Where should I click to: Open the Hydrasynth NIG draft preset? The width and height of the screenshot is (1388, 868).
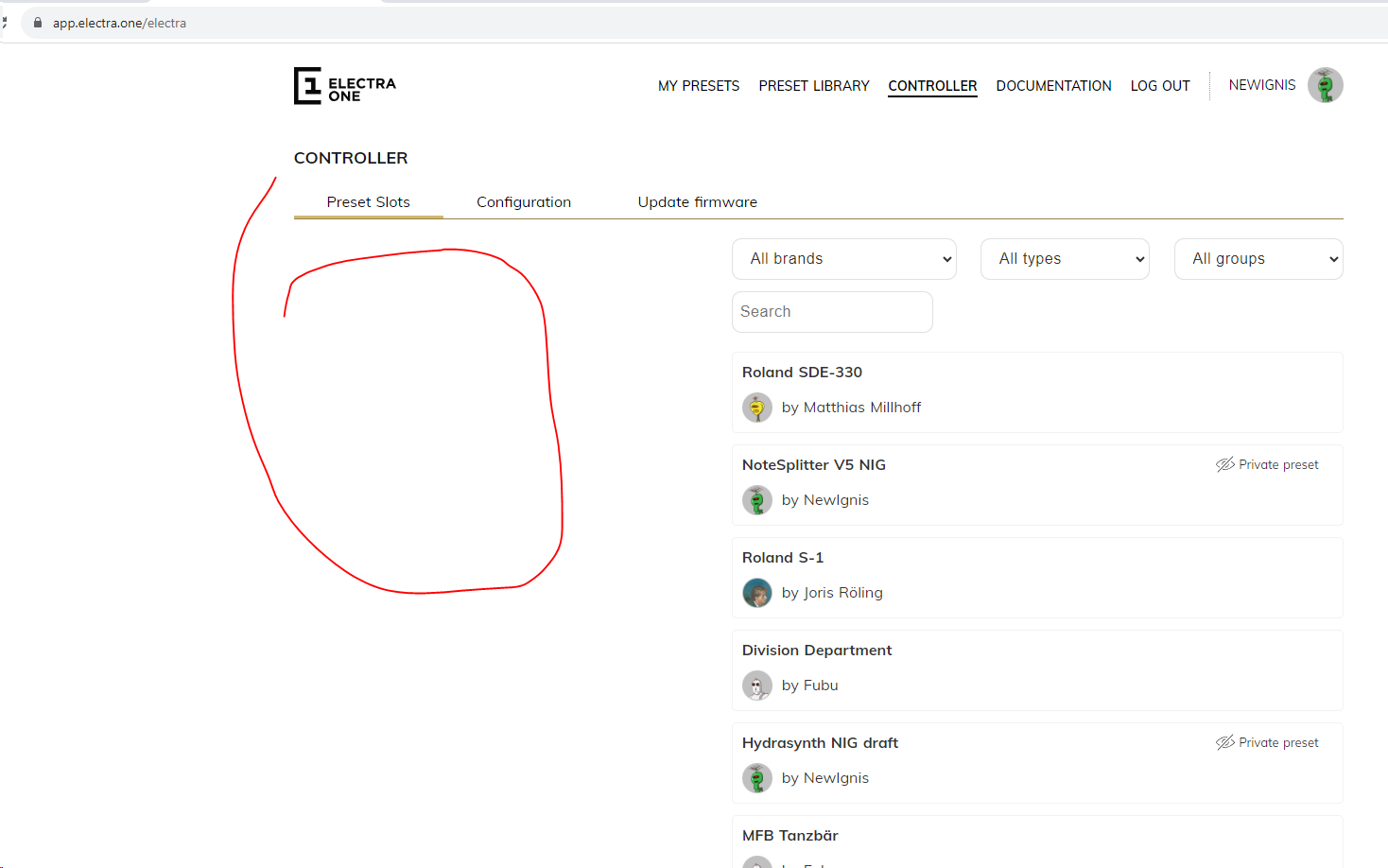[x=820, y=743]
